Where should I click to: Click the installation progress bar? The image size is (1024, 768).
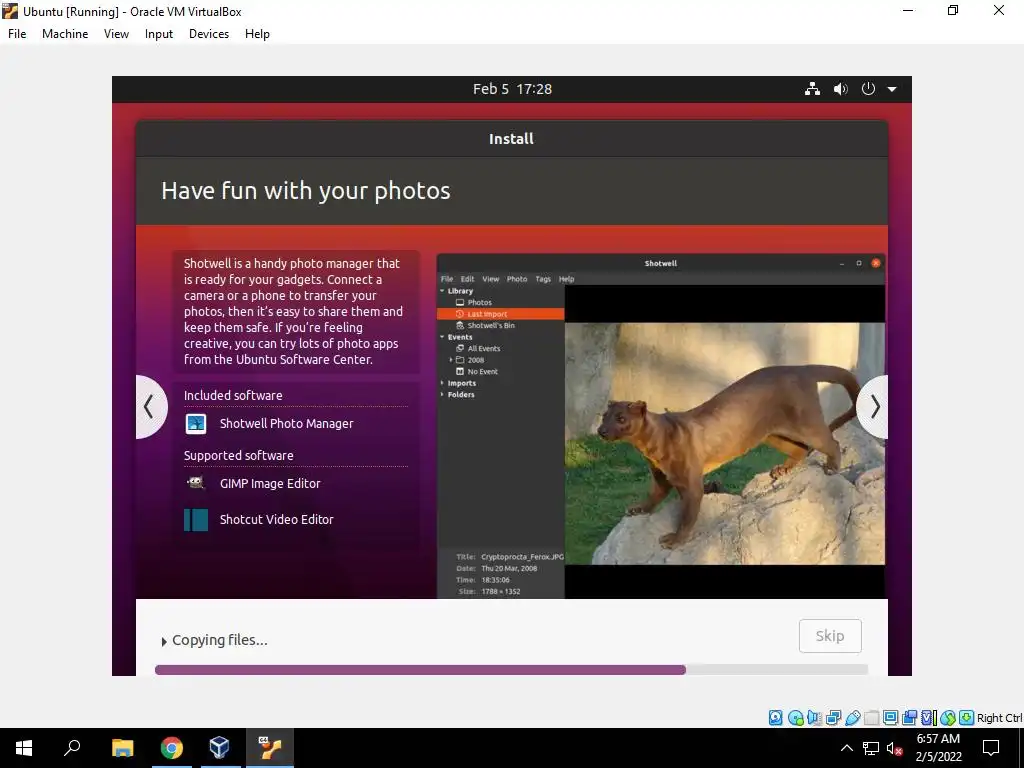coord(511,669)
